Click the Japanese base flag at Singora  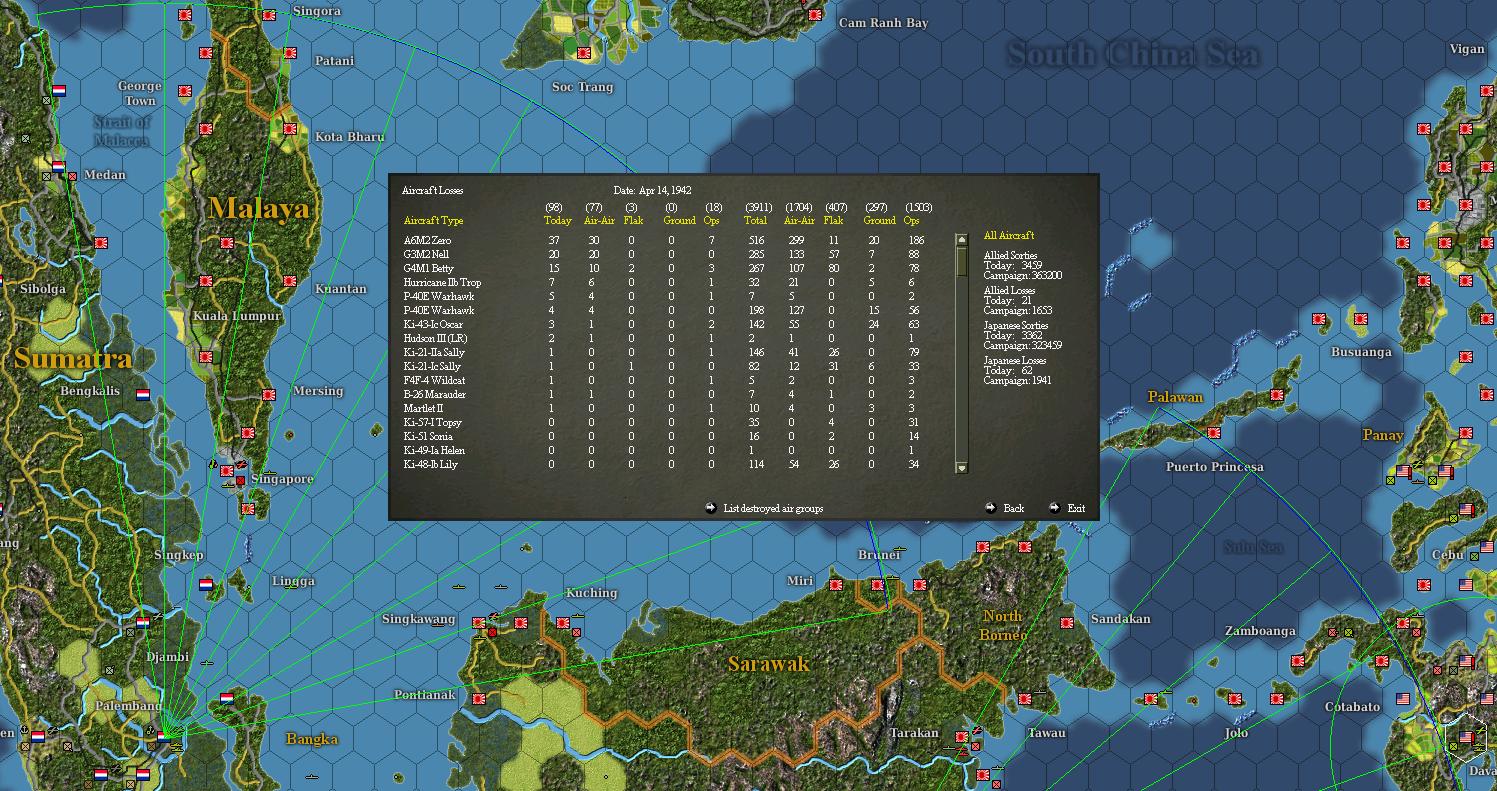(269, 15)
